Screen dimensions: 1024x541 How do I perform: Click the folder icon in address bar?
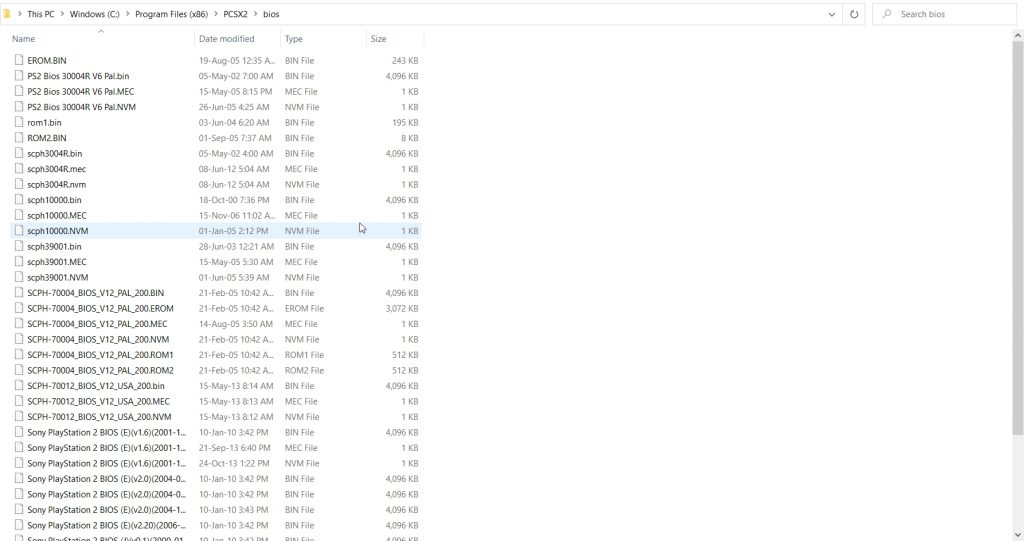tap(7, 14)
